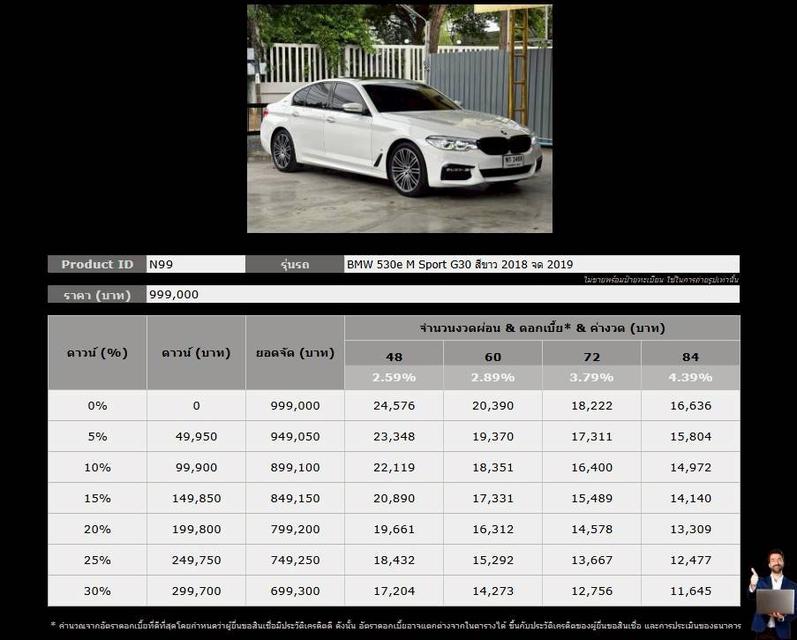
Task: Select down payment amount 199,800
Action: 196,529
